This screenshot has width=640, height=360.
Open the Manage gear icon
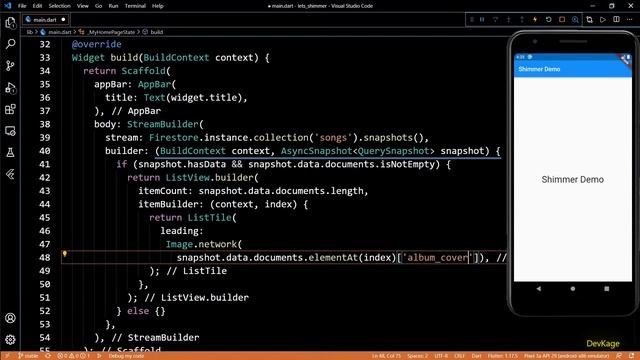11,340
